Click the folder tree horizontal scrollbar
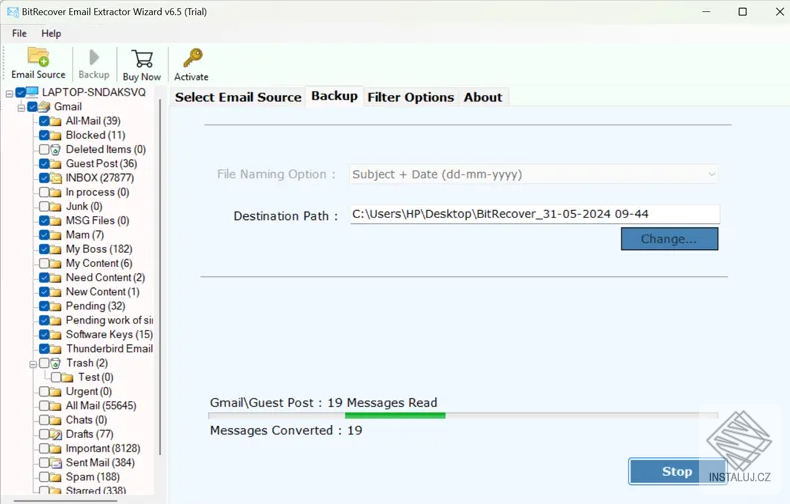This screenshot has height=504, width=790. click(65, 501)
